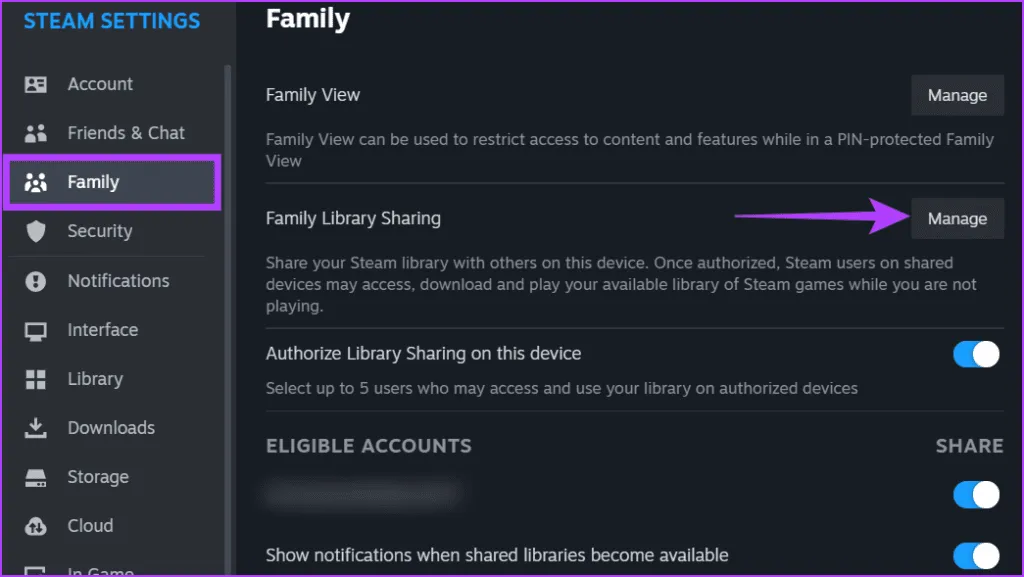Select the blurred eligible account name

pyautogui.click(x=362, y=494)
